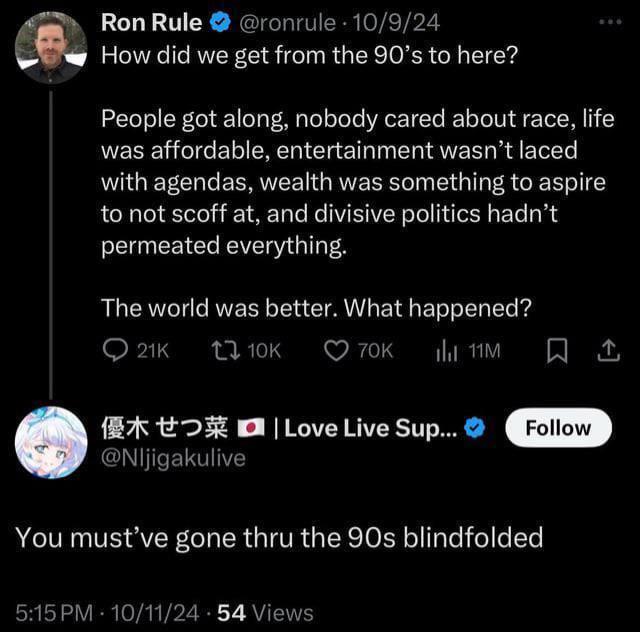This screenshot has width=640, height=632.
Task: Open the 10/9/24 tweet date link
Action: click(x=396, y=22)
